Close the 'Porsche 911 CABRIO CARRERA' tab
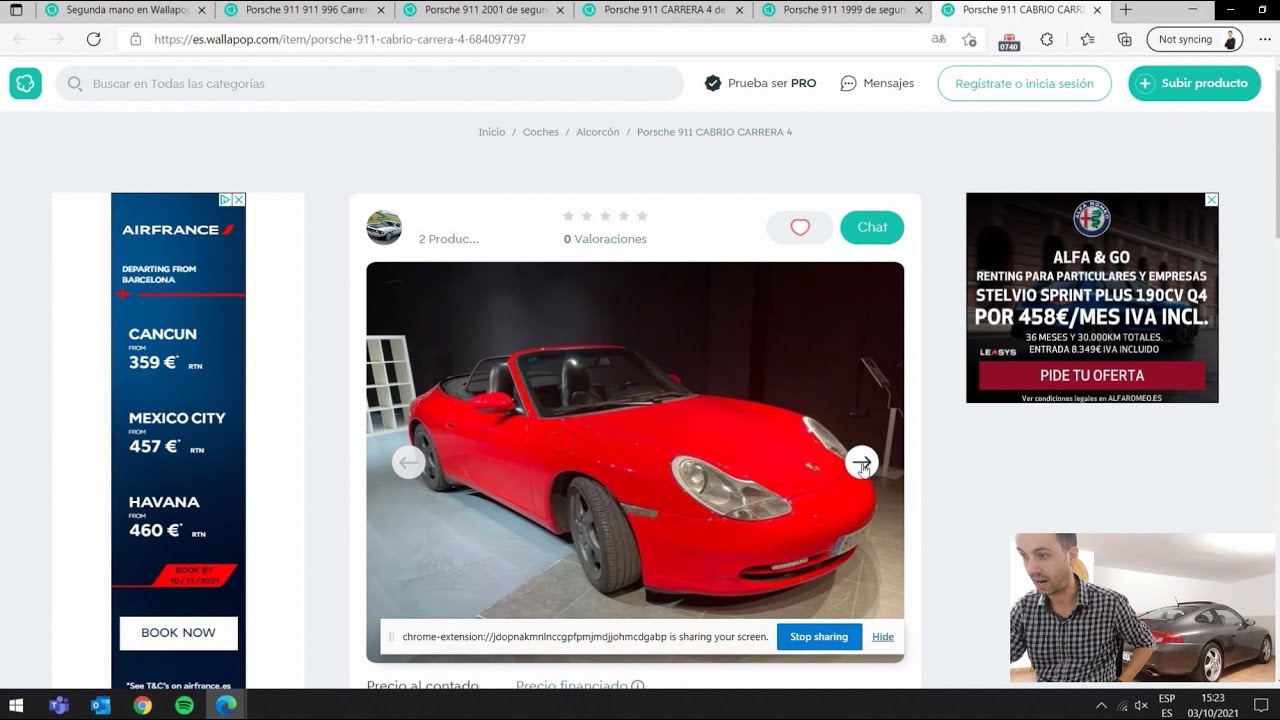The image size is (1280, 720). [x=1098, y=10]
